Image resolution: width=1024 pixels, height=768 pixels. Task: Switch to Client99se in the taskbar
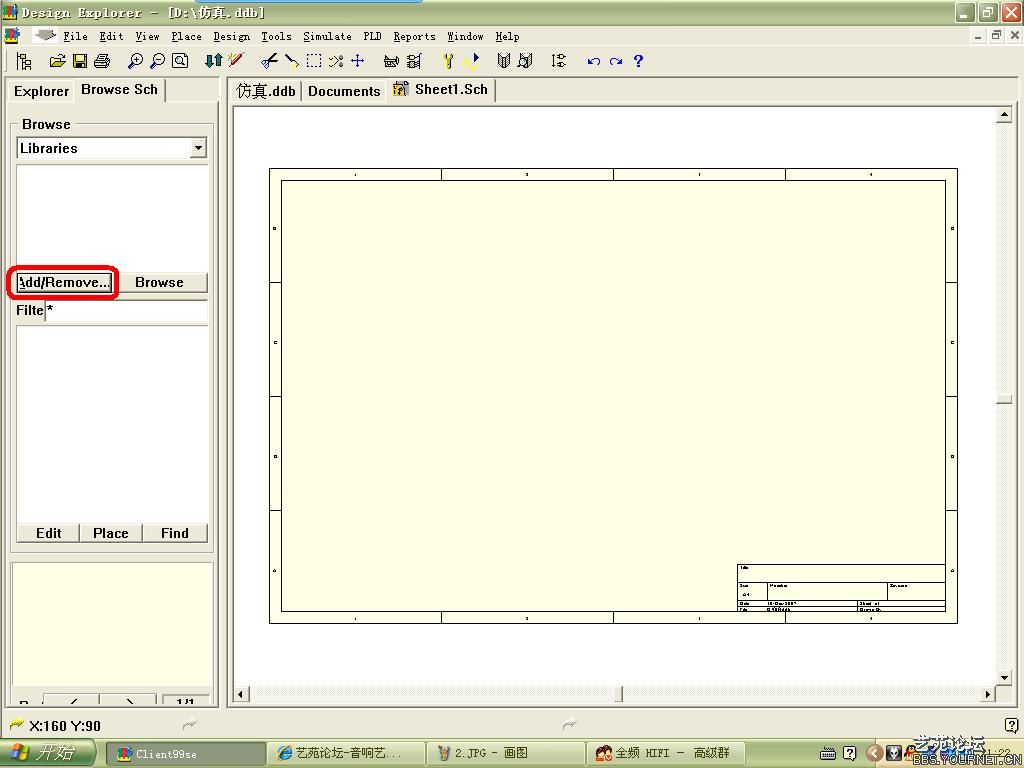click(x=185, y=754)
